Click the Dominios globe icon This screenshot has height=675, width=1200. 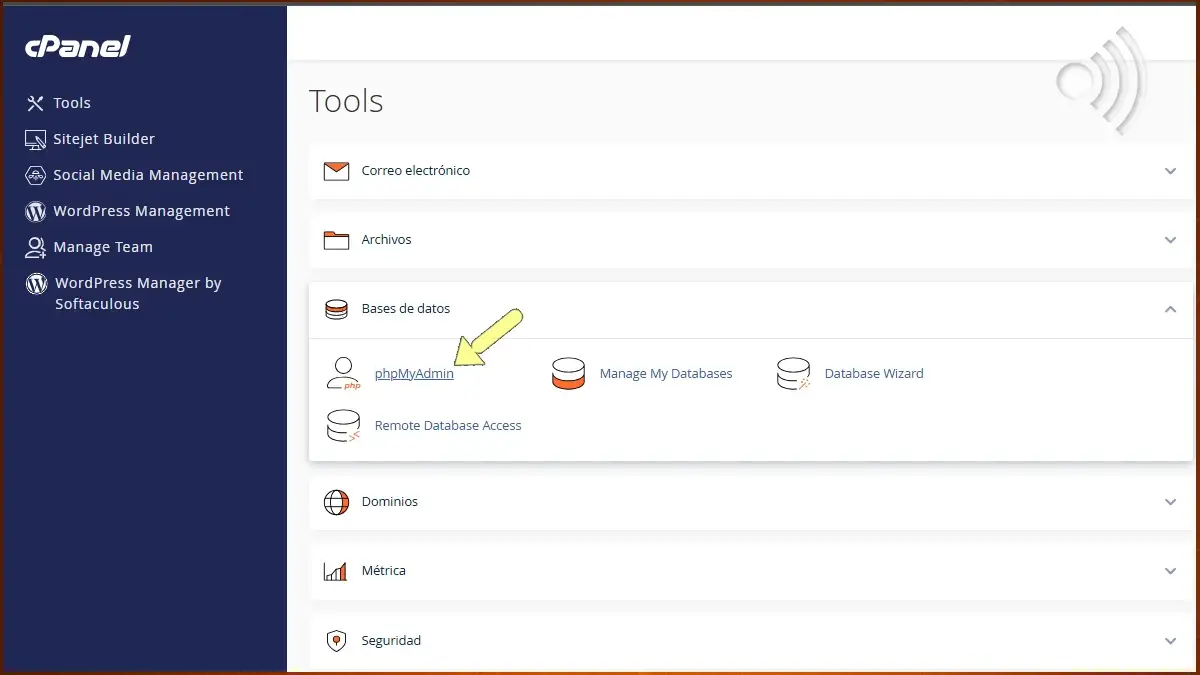[x=336, y=501]
